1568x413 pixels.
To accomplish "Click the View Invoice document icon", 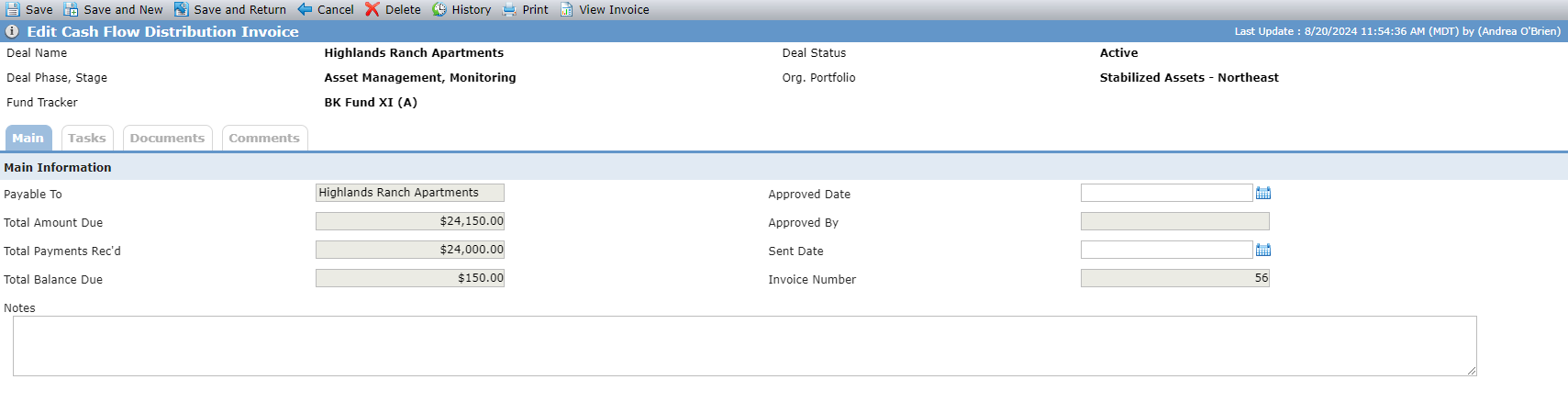I will [x=567, y=9].
